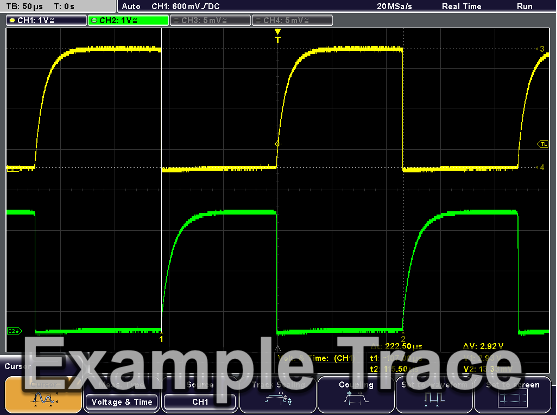Viewport: 557px width, 415px height.
Task: Click the yellow trigger point diamond on waveform
Action: pos(277,144)
